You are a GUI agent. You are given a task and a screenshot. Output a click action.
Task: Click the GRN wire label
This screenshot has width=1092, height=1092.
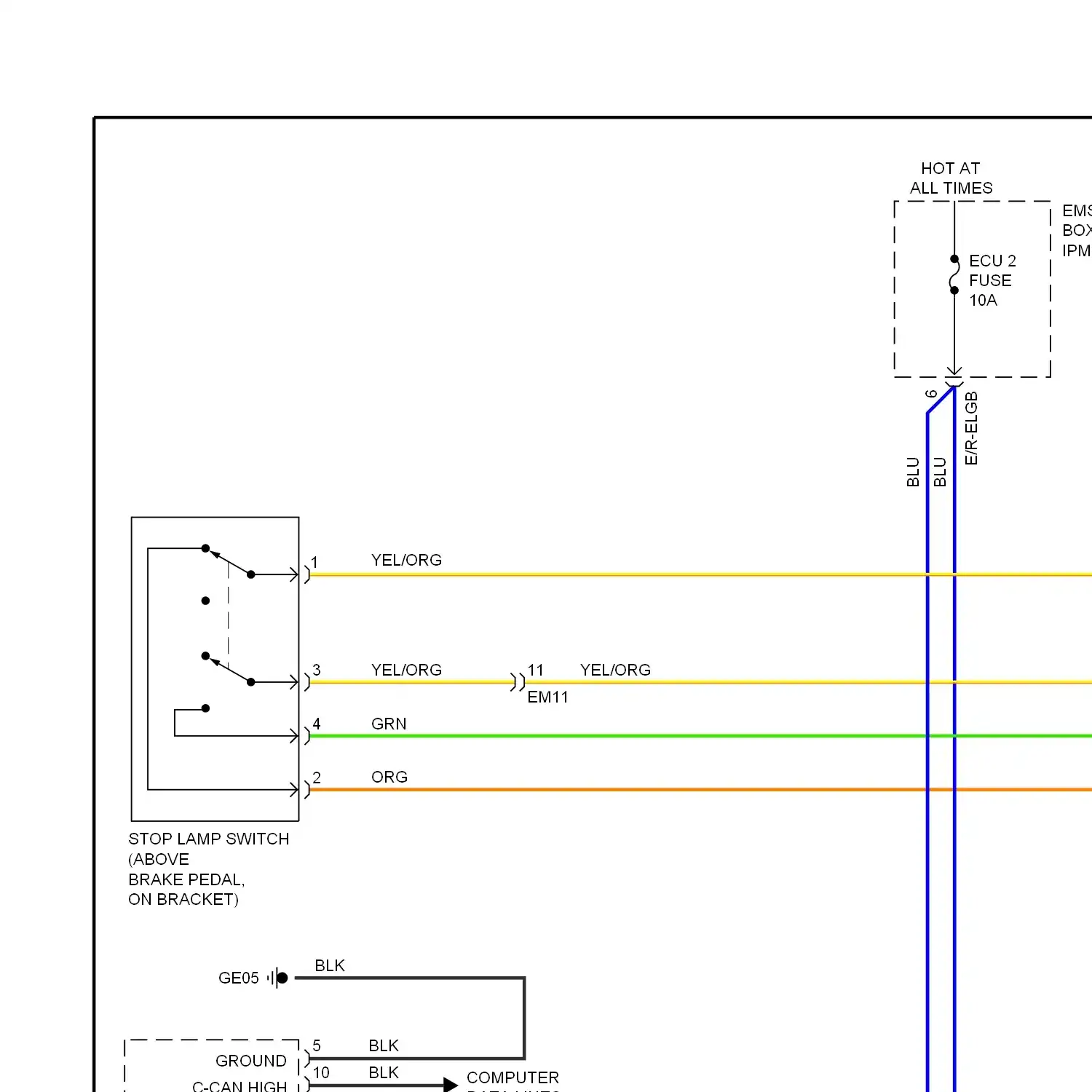tap(389, 724)
